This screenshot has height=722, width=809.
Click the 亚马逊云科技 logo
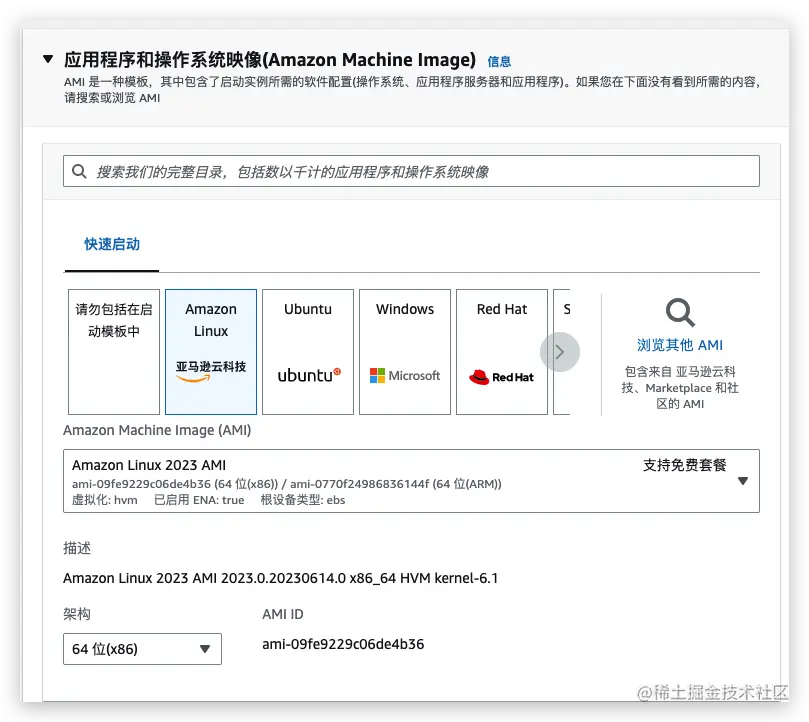(x=211, y=371)
